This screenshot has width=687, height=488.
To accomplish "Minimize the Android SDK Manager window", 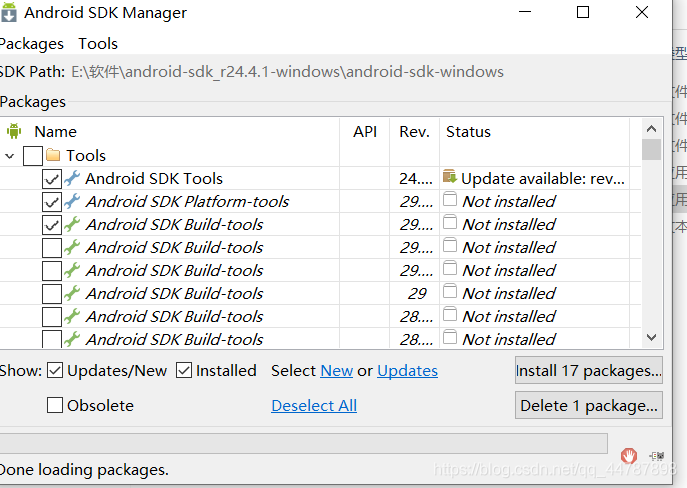I will point(525,12).
